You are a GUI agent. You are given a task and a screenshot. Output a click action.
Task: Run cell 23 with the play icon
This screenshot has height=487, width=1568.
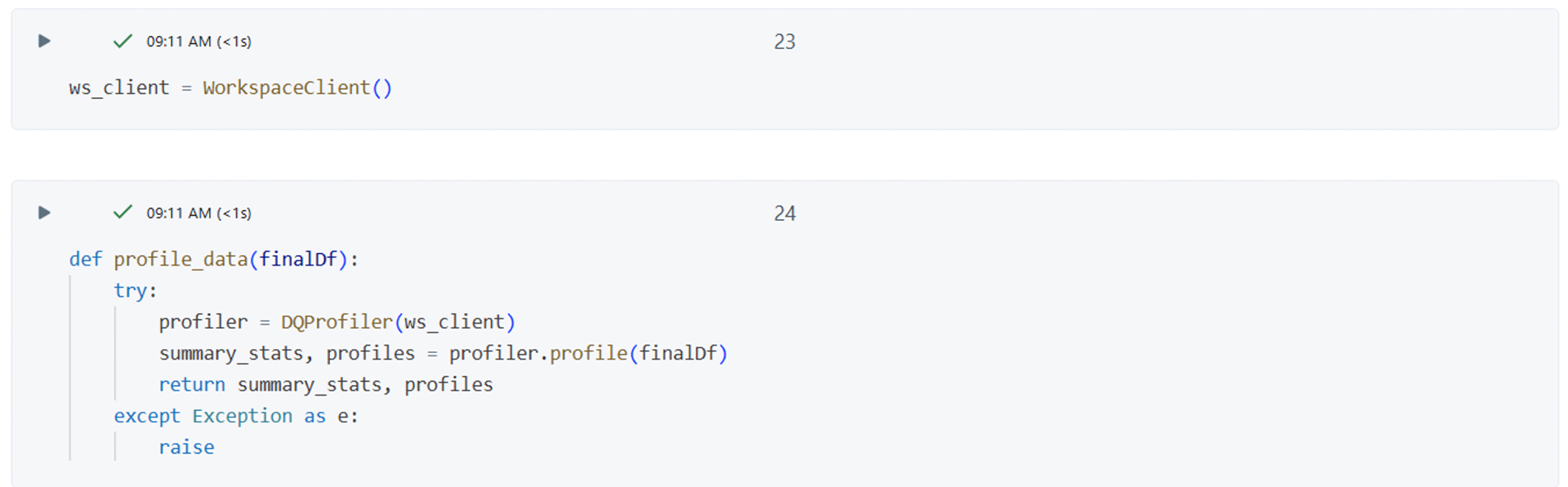pos(44,41)
